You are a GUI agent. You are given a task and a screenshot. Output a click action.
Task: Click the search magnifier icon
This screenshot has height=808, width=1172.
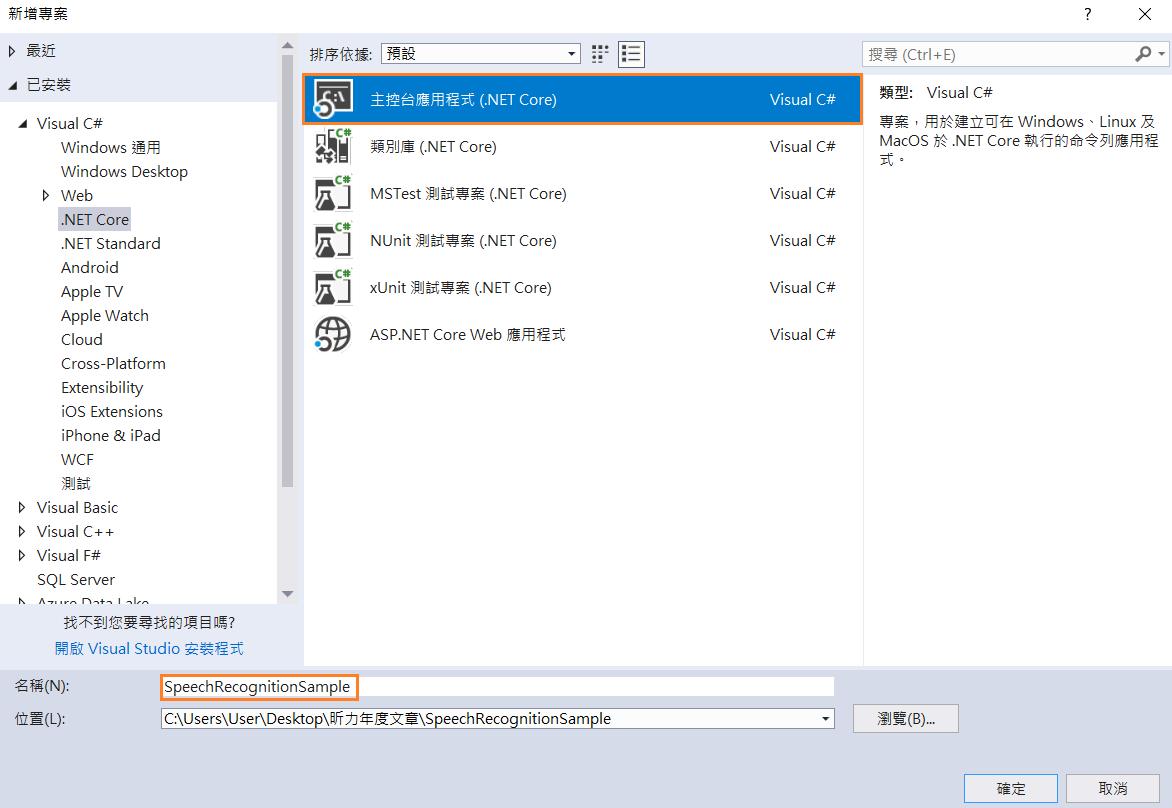(x=1143, y=54)
